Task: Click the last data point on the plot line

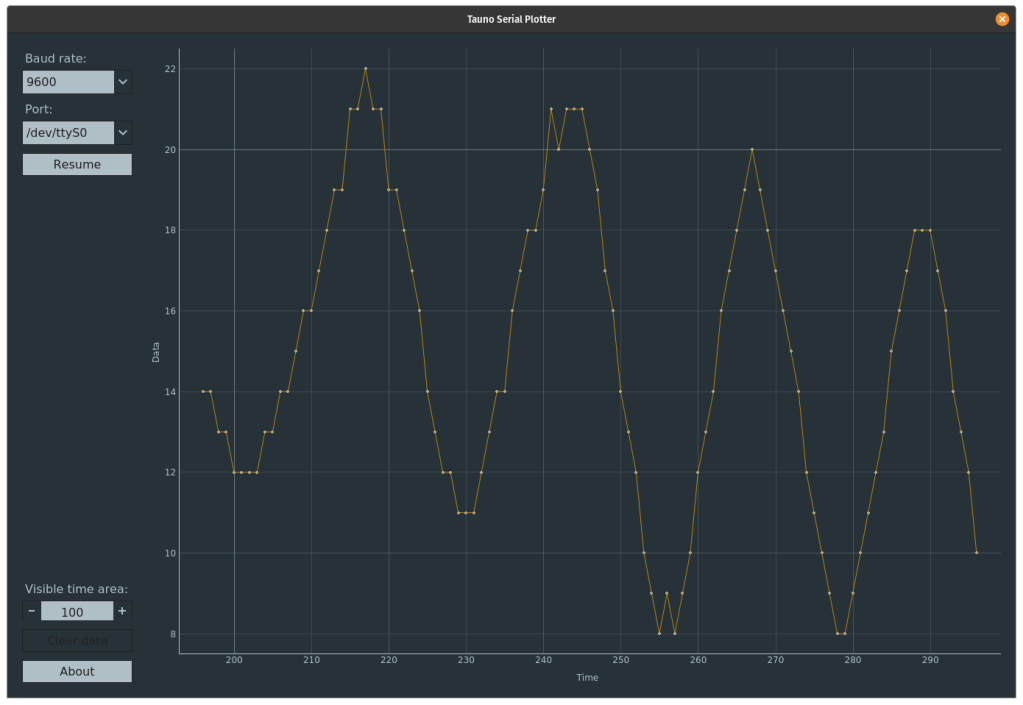Action: click(x=976, y=553)
